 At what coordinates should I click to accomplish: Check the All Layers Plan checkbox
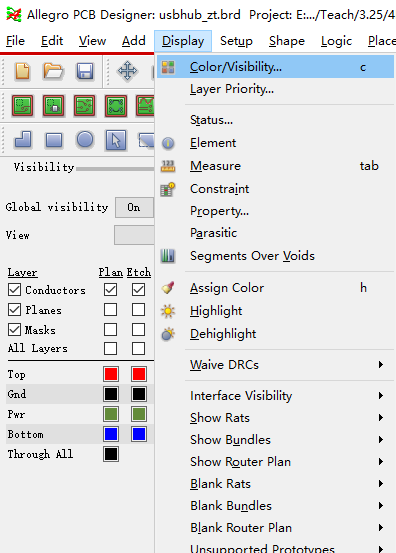coord(110,348)
